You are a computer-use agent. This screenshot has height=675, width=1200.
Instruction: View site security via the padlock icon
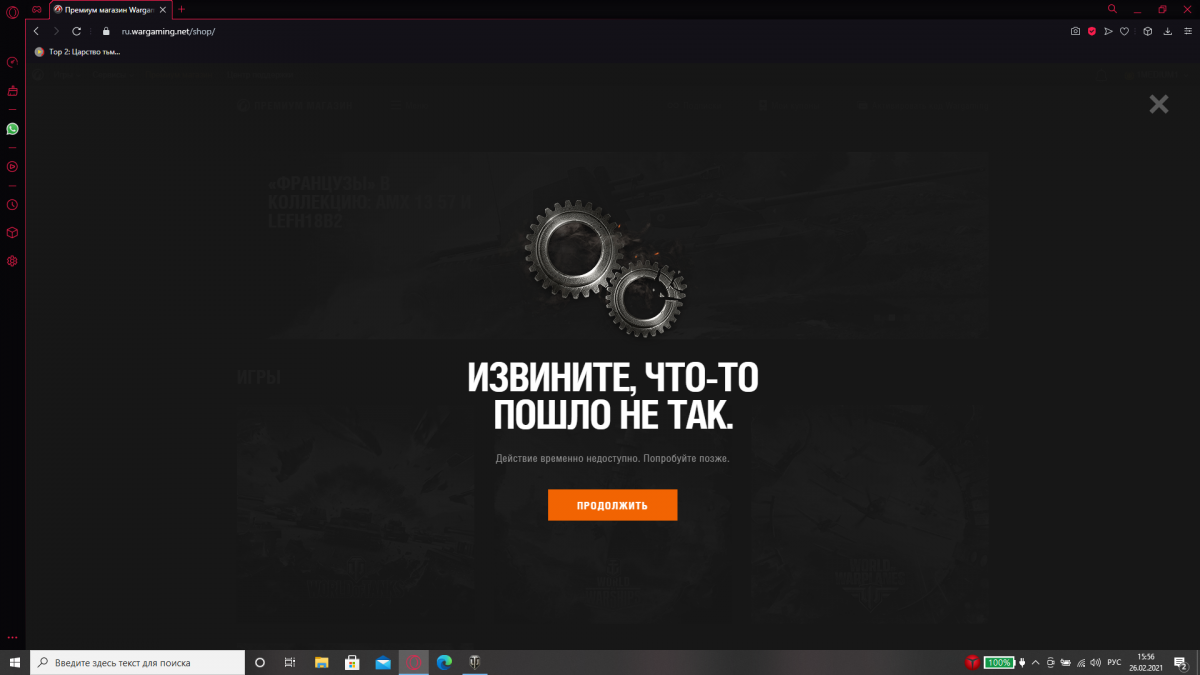[x=104, y=31]
